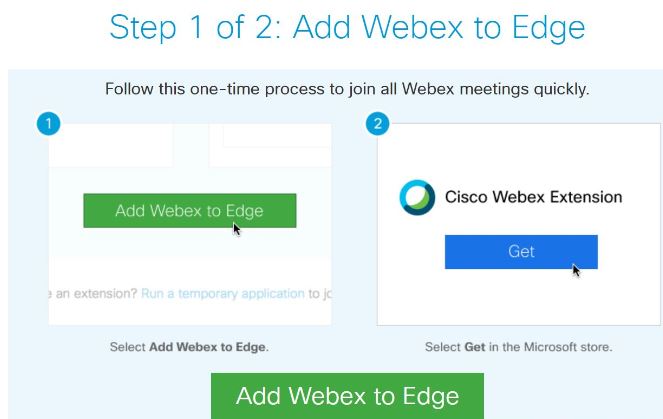Click caption Select Get in the Microsoft store
Screen dimensions: 663x419
tap(518, 347)
